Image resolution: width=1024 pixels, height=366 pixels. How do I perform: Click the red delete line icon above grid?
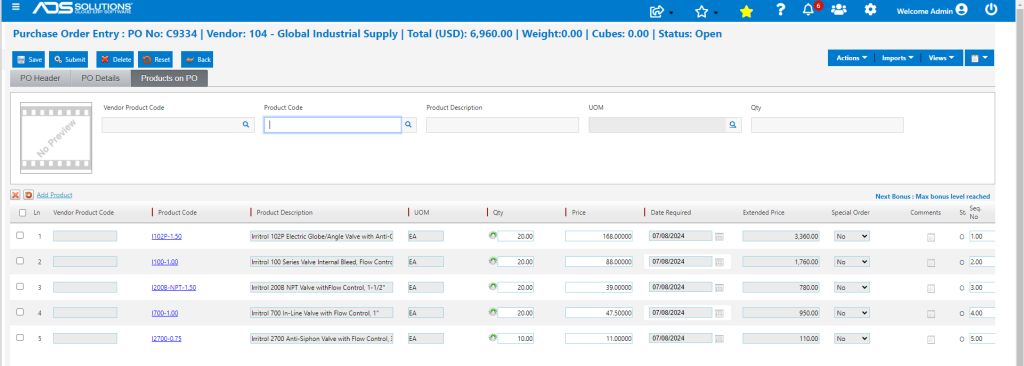[x=16, y=195]
